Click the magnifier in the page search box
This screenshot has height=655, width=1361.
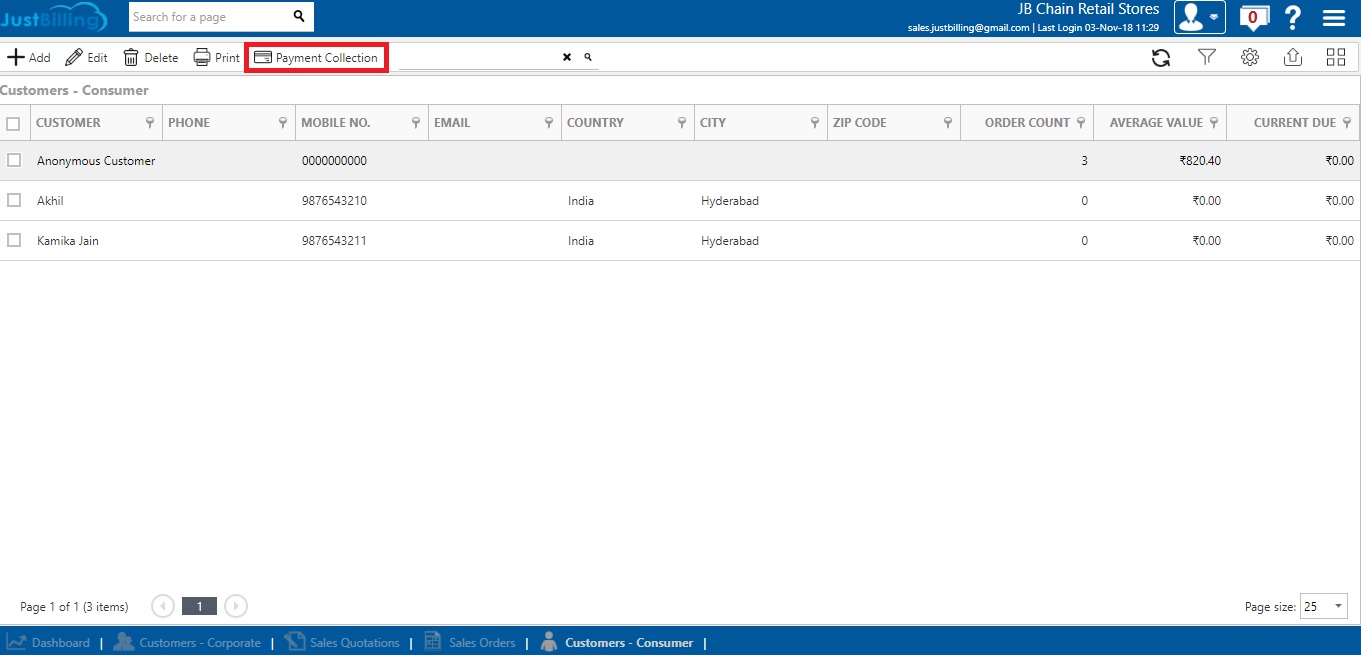(299, 17)
